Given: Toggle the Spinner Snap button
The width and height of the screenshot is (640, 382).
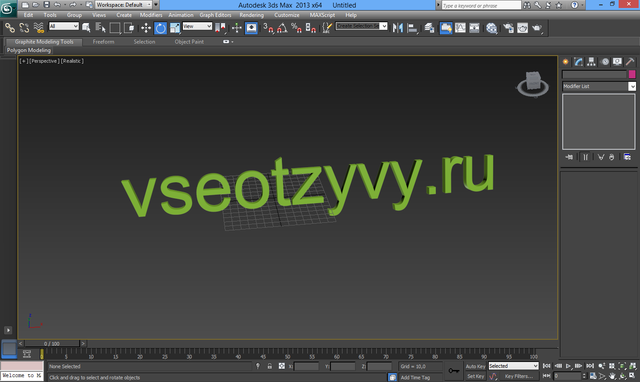Looking at the screenshot, I should [311, 28].
